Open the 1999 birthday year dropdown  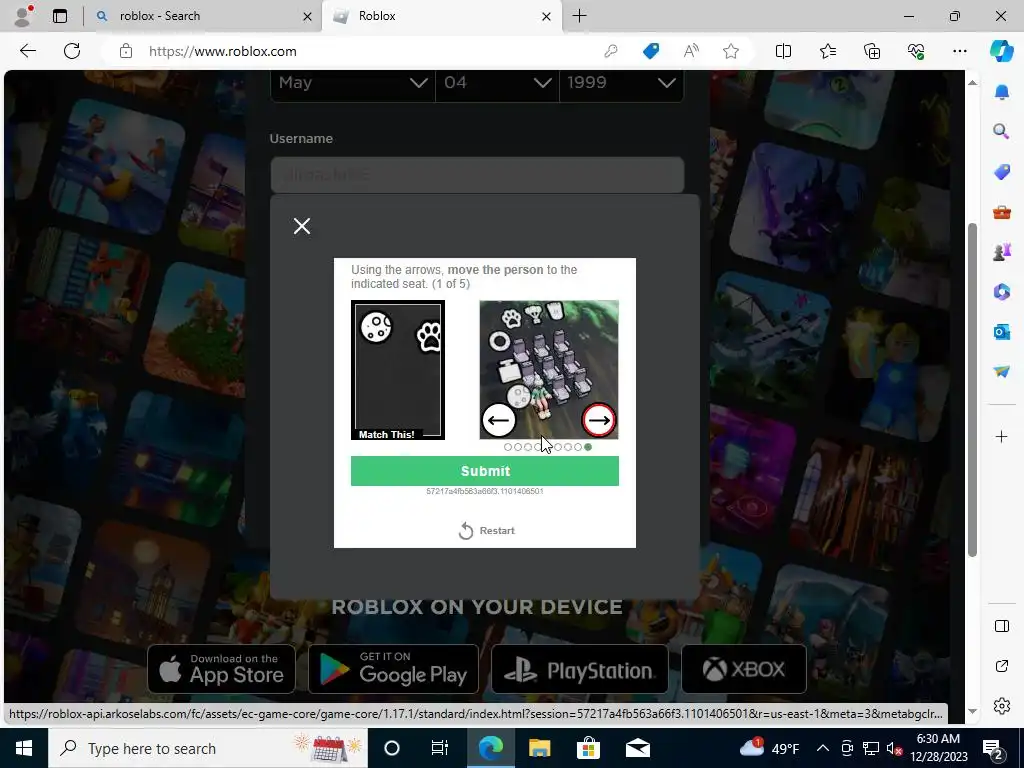(x=621, y=84)
